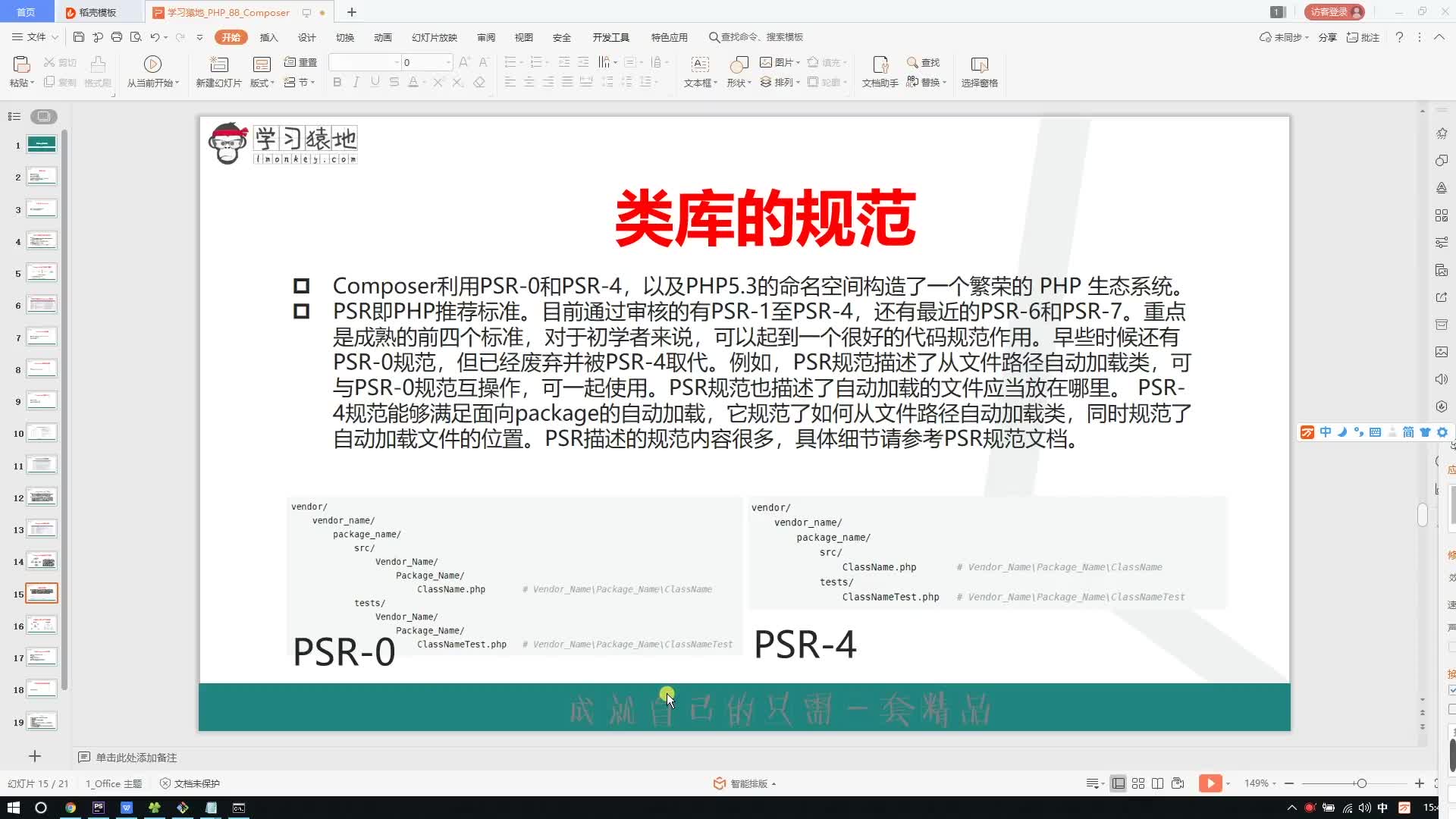Viewport: 1456px width, 819px height.
Task: Launch the 文档助手 document assistant
Action: (x=879, y=72)
